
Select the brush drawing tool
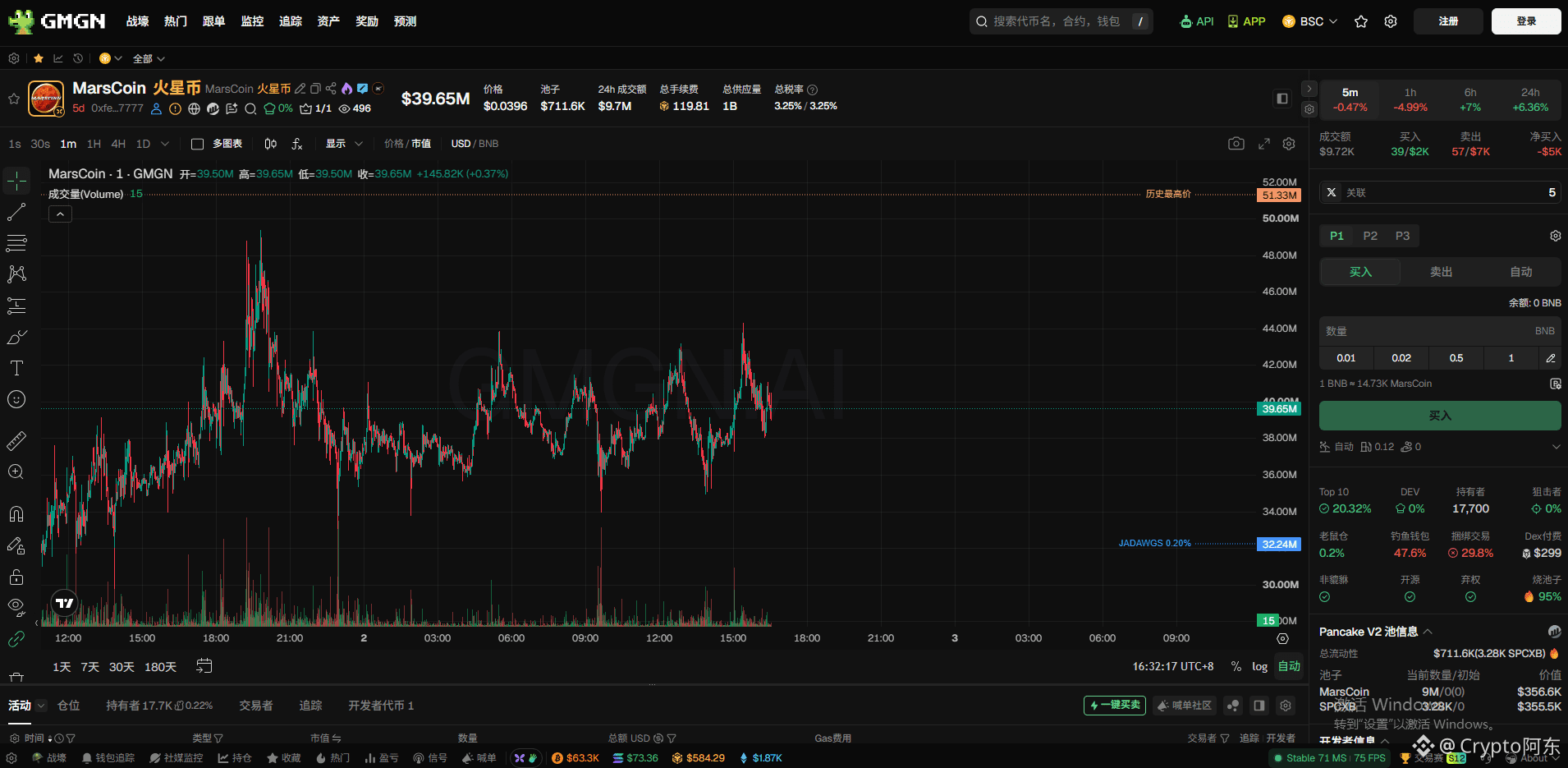(16, 337)
